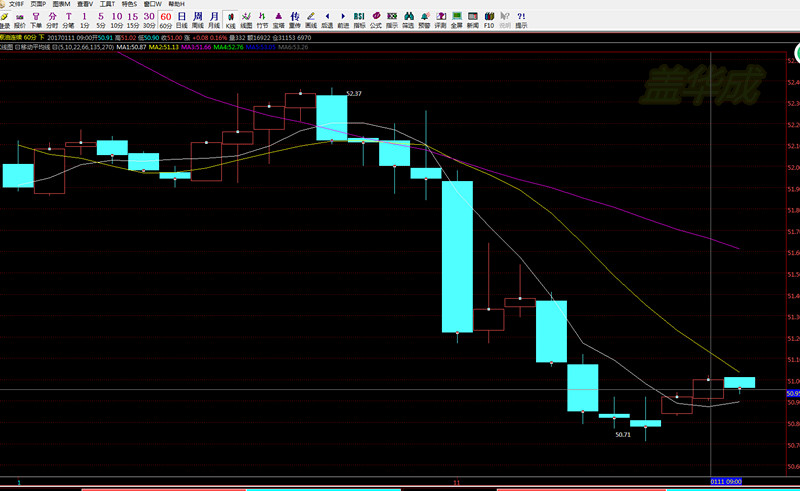The image size is (800, 491).
Task: Open the 新闻 news icon
Action: tap(473, 20)
